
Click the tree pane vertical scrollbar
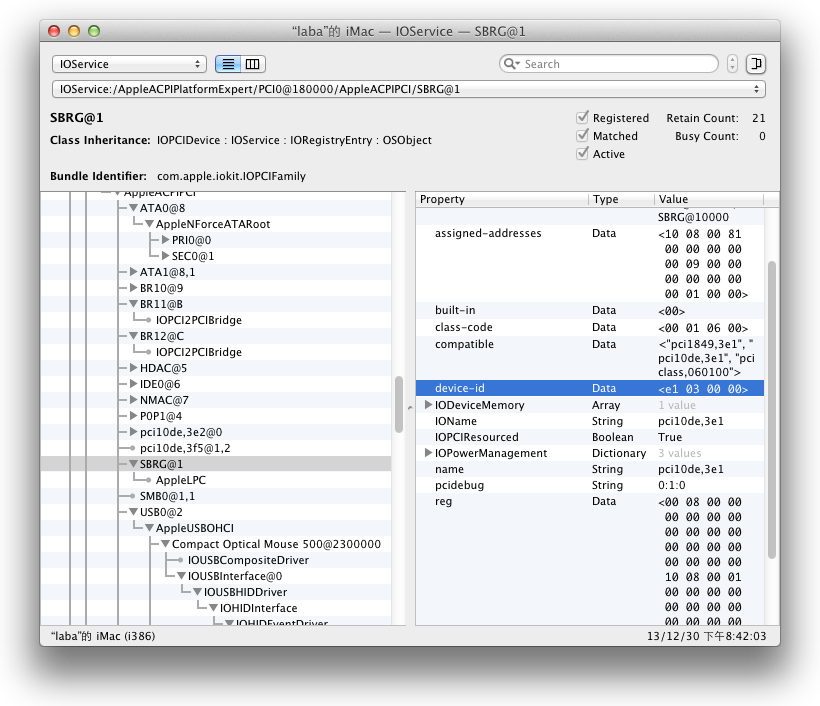(399, 404)
